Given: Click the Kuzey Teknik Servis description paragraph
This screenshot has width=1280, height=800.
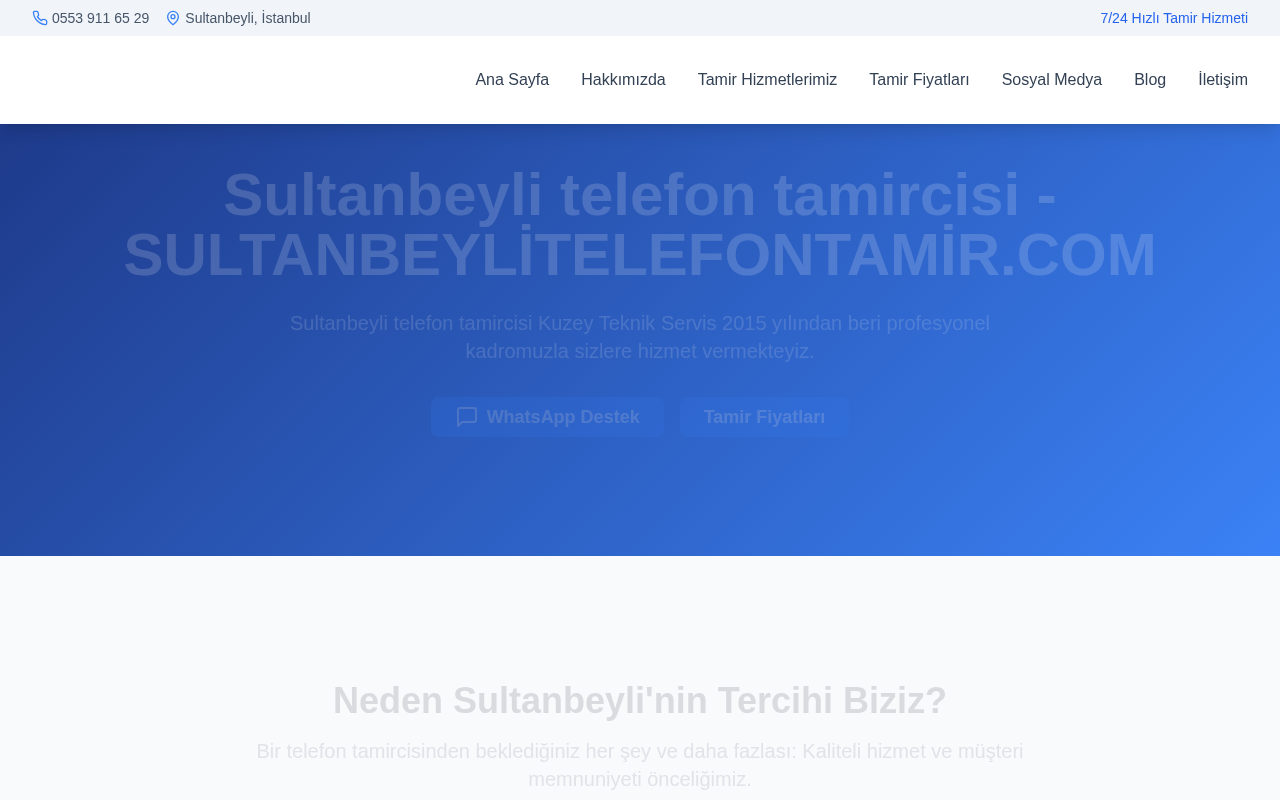Looking at the screenshot, I should click(x=640, y=337).
